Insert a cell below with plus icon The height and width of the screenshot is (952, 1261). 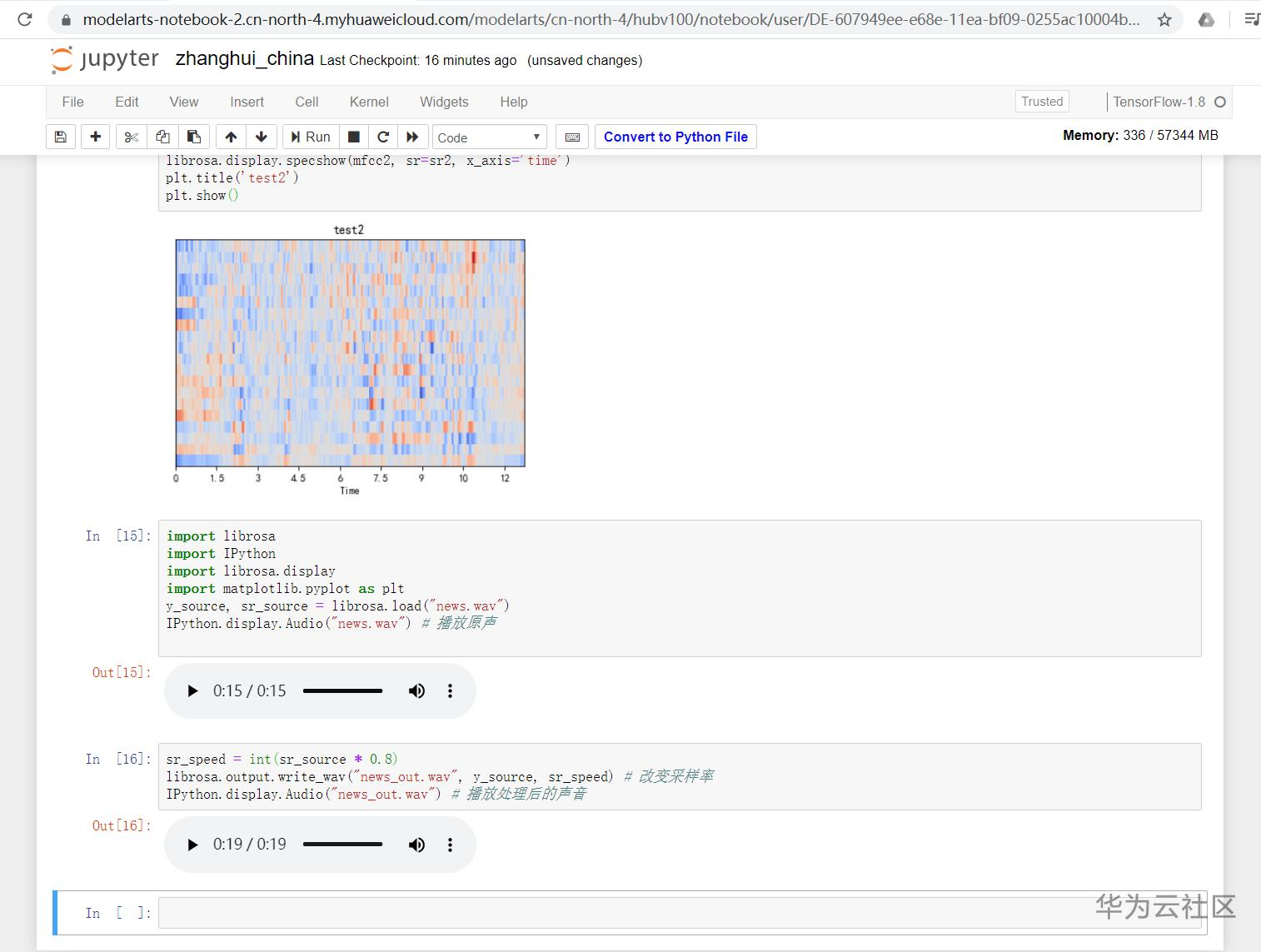pyautogui.click(x=96, y=137)
